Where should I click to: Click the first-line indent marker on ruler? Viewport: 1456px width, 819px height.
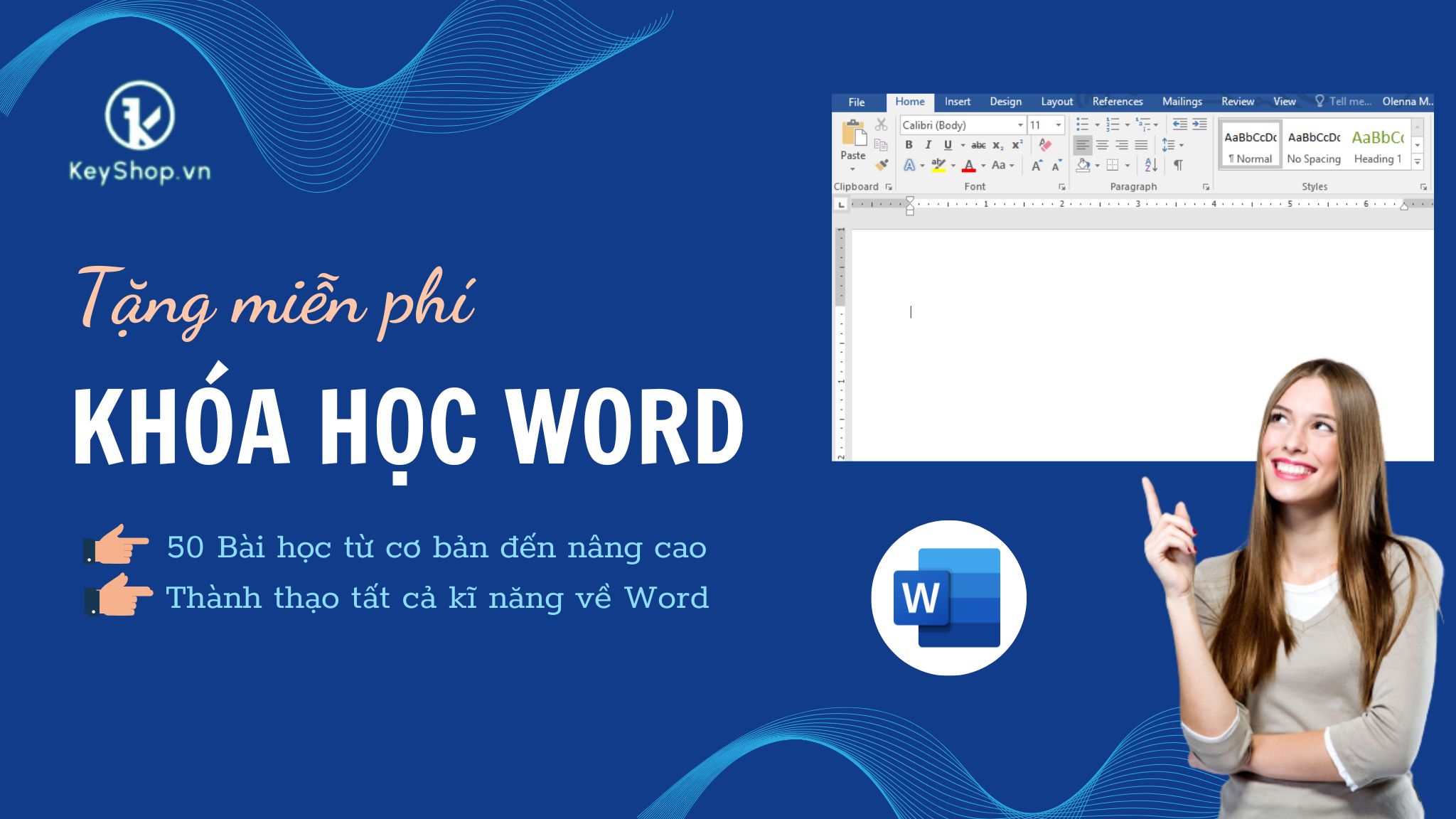coord(910,200)
